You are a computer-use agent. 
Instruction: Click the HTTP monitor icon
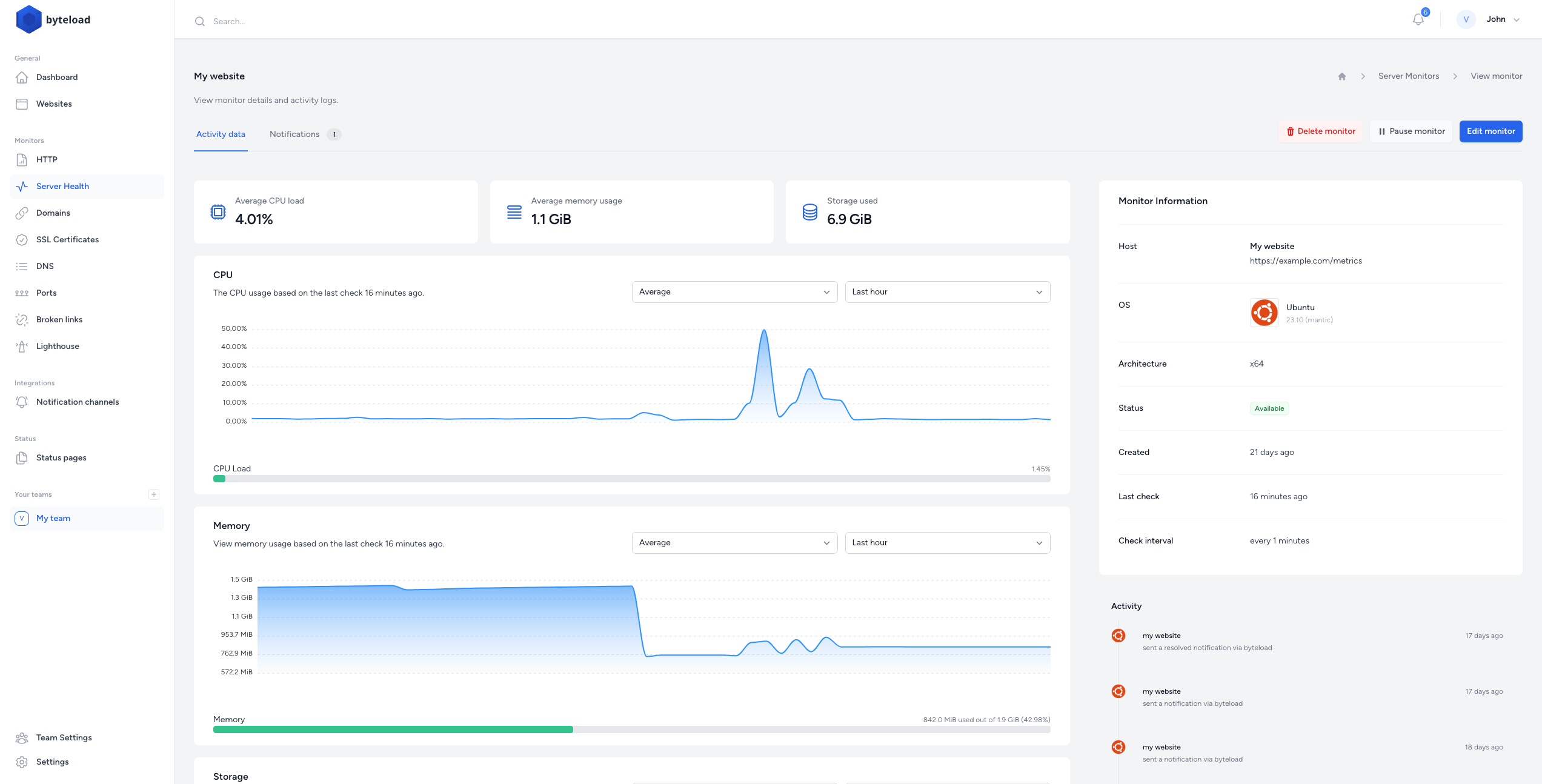[x=22, y=160]
